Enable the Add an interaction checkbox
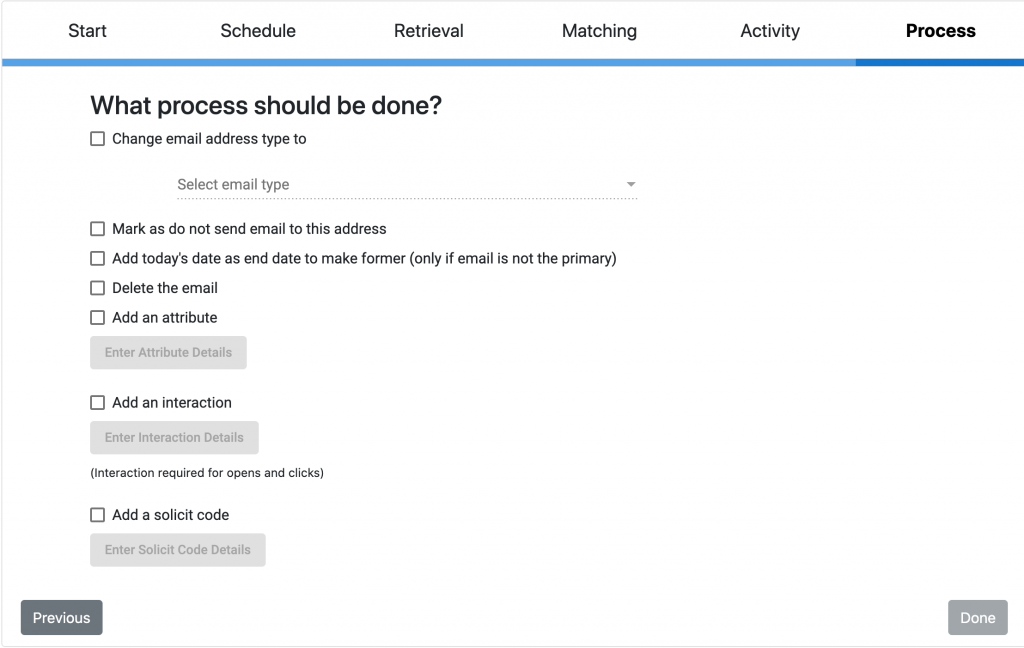The image size is (1024, 648). (x=97, y=402)
